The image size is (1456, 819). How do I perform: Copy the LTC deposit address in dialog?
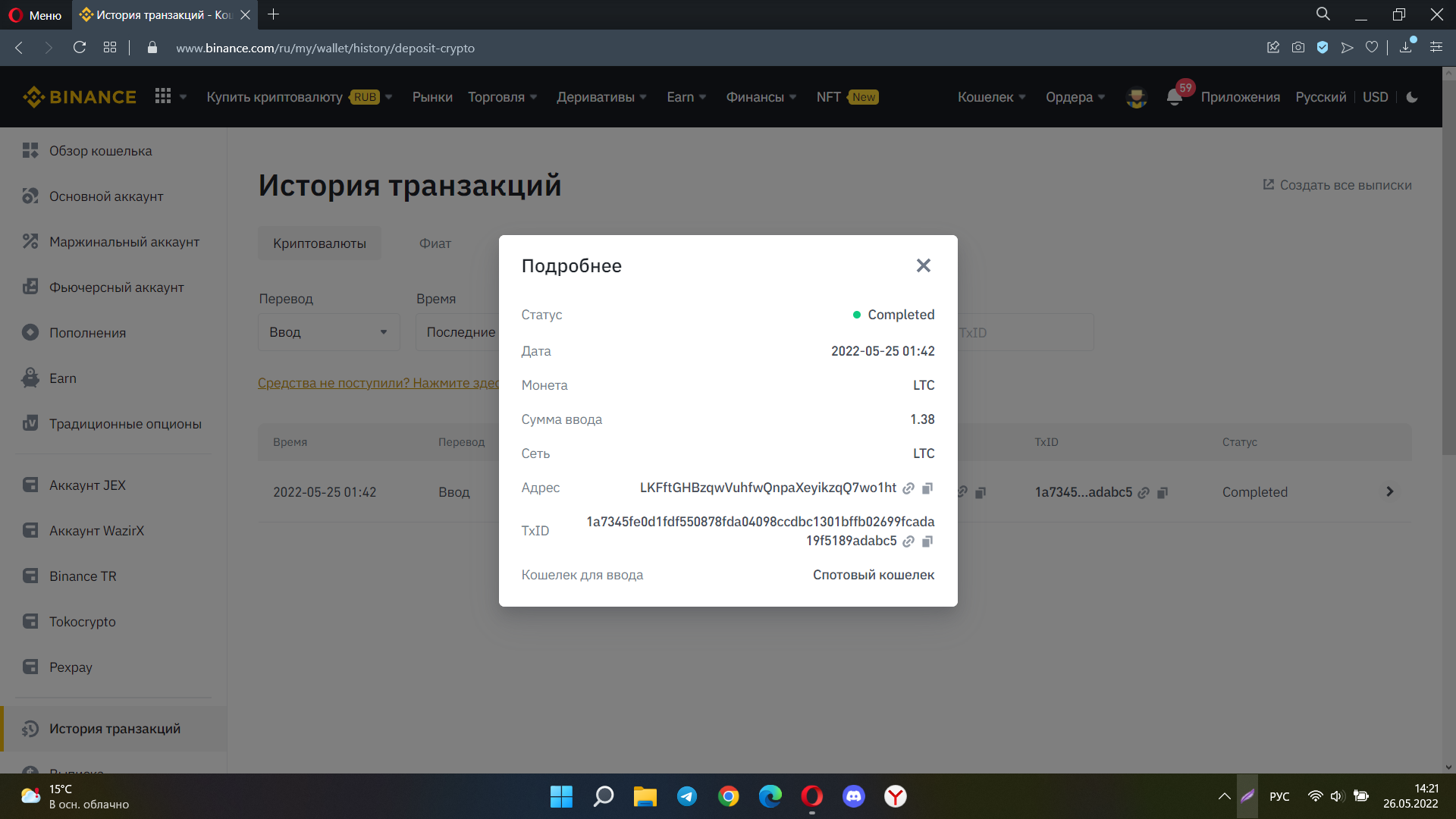(927, 488)
